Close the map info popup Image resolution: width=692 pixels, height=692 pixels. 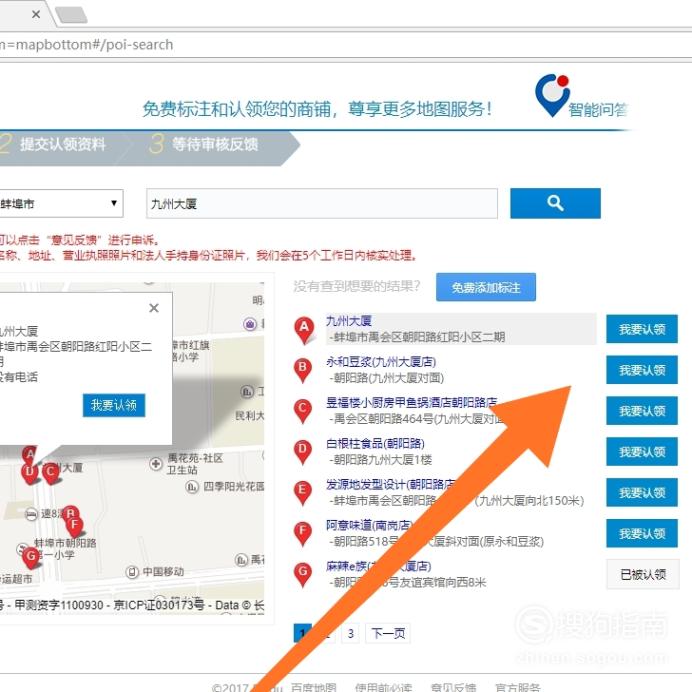[x=154, y=308]
